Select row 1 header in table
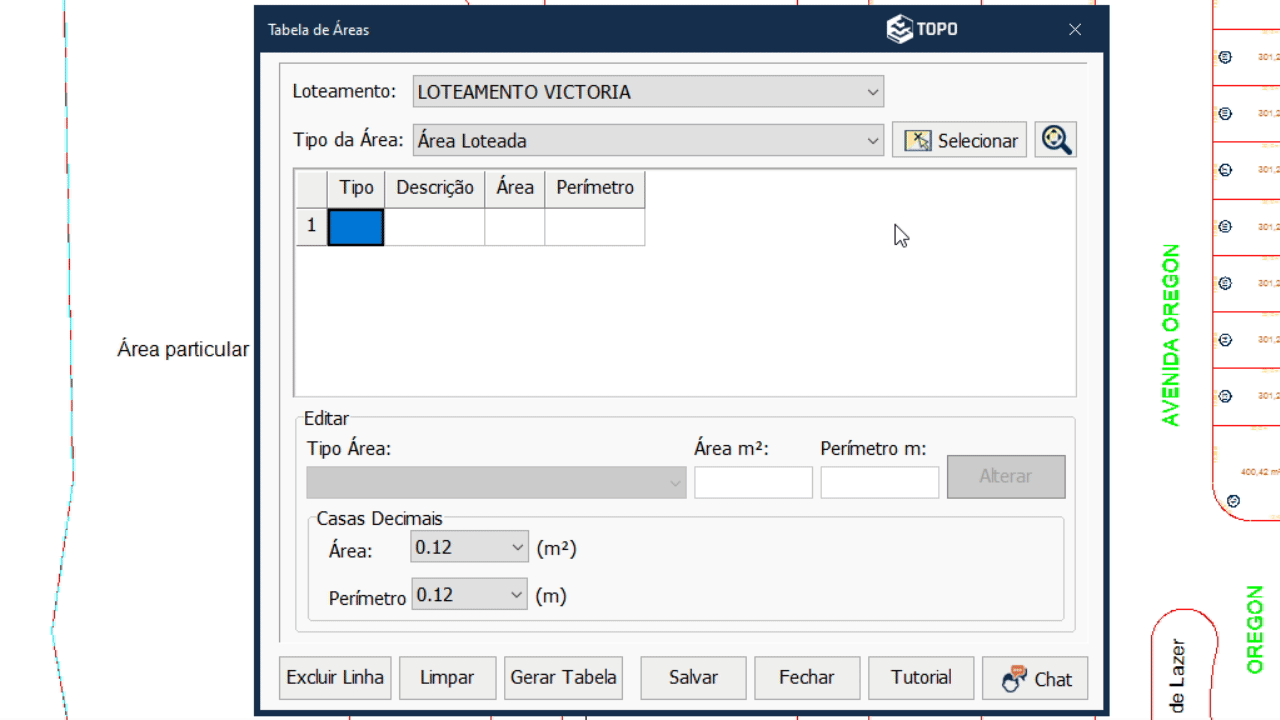The image size is (1280, 720). 311,227
